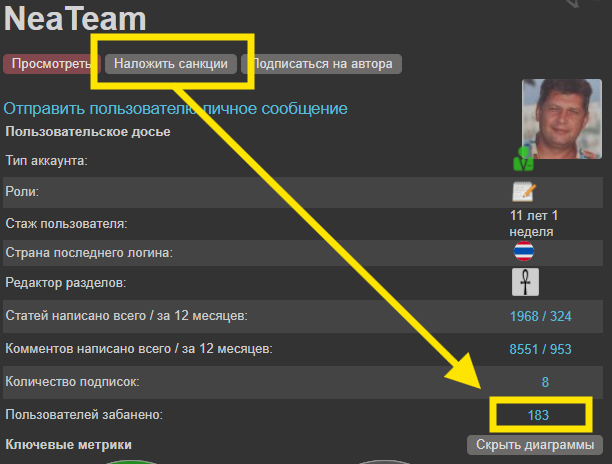Select the Тип аккаунта row label
The height and width of the screenshot is (464, 612).
47,161
